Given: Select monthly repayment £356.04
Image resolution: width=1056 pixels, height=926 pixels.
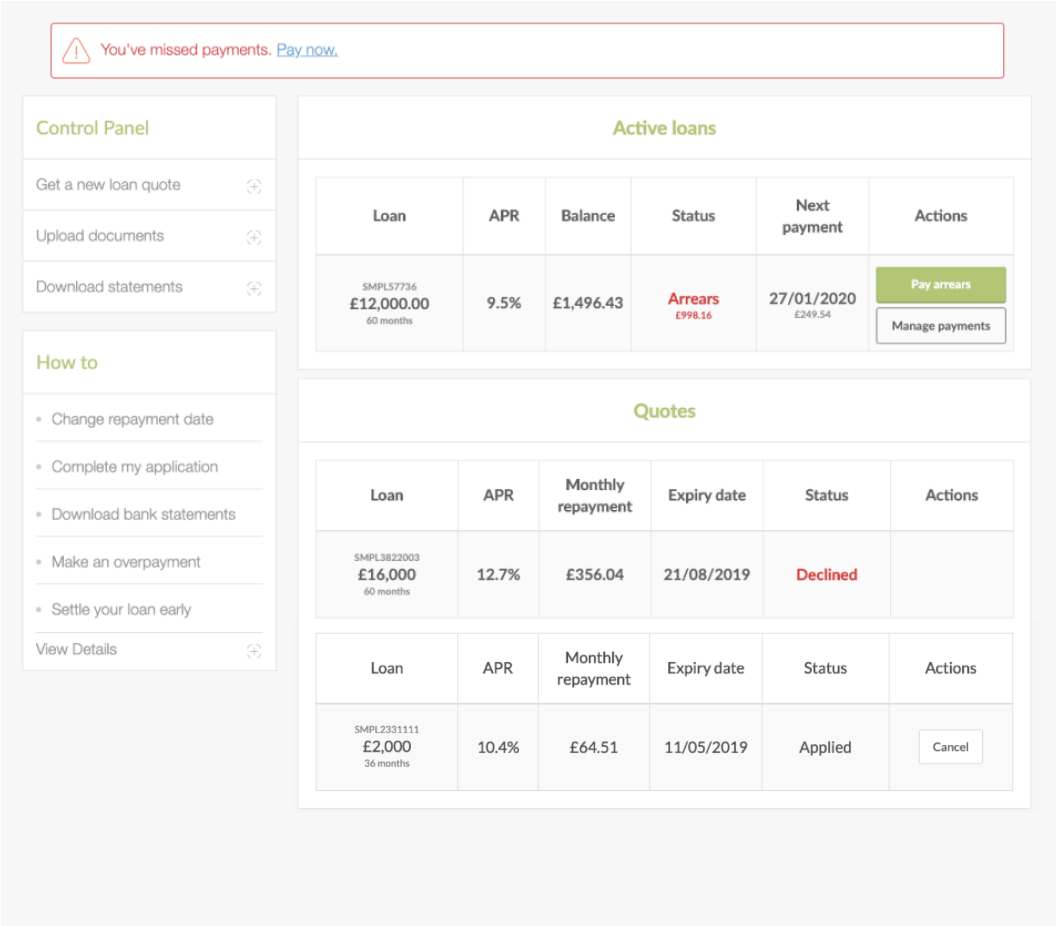Looking at the screenshot, I should coord(595,574).
